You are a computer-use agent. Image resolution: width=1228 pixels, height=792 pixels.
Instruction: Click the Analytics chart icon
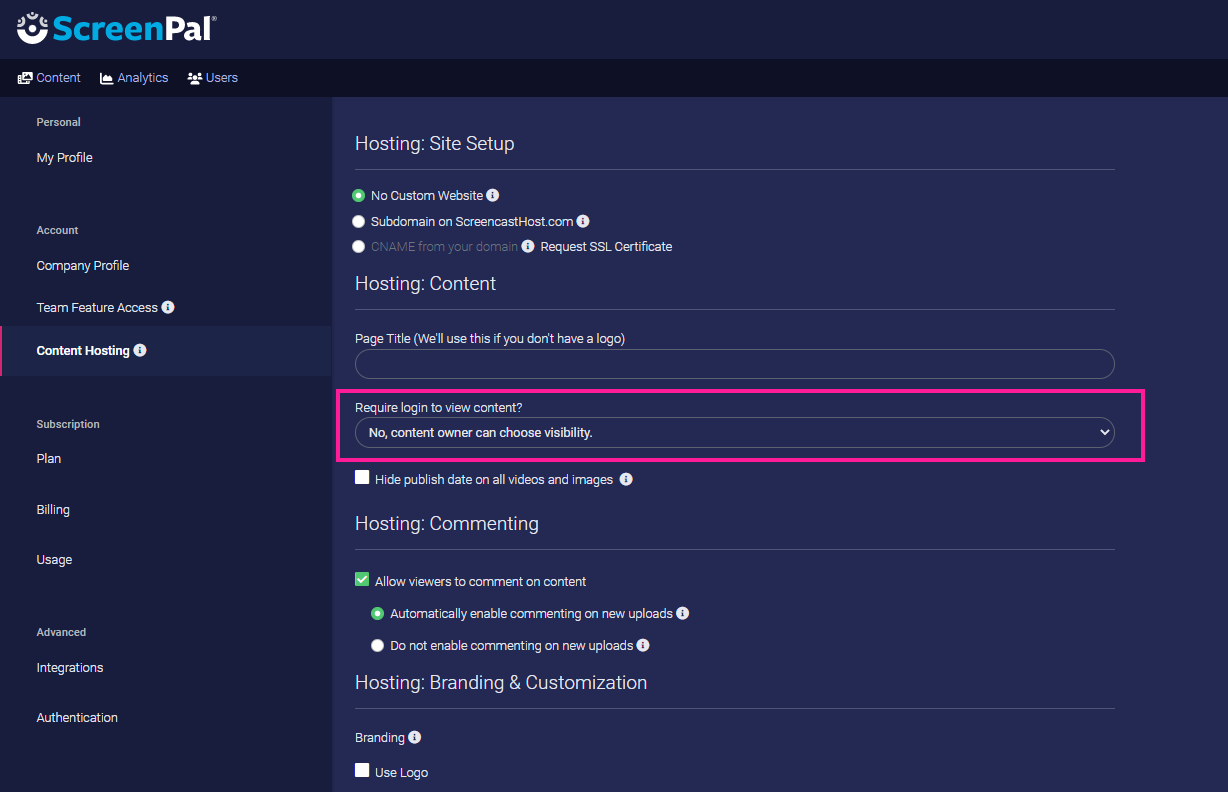106,78
